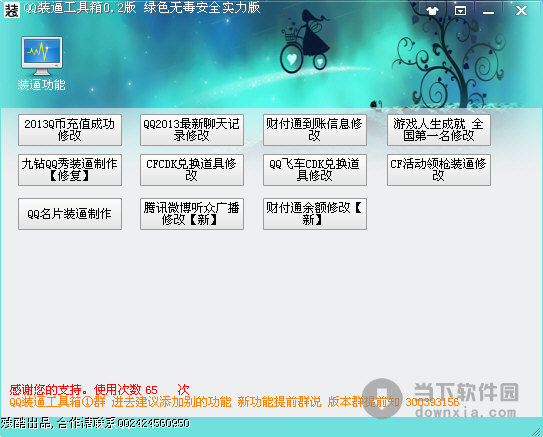Open 腾讯微博听众广播修改【新】
Viewport: 543px width, 437px height.
[192, 214]
